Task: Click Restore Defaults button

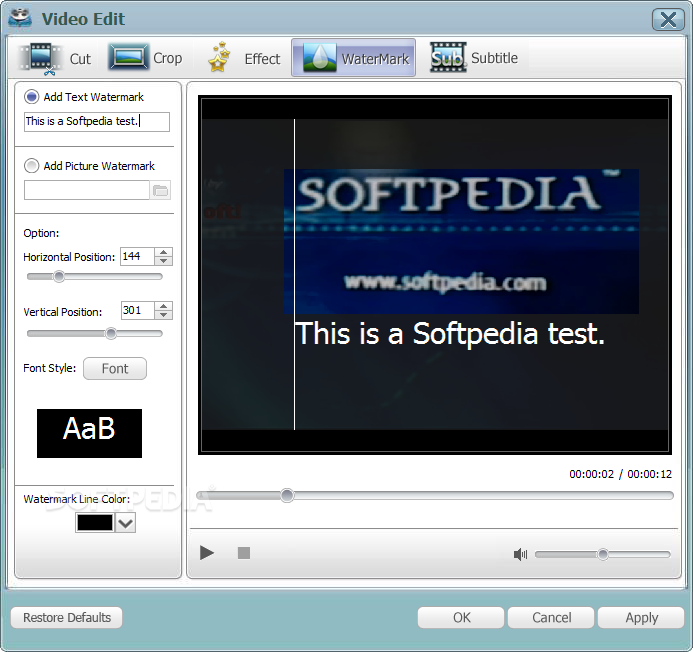Action: tap(67, 618)
